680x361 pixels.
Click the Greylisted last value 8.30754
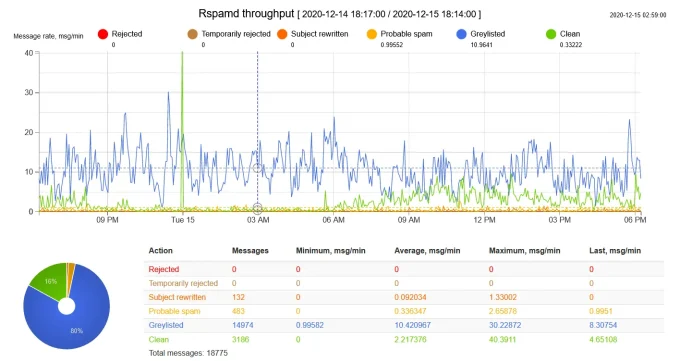(x=603, y=325)
